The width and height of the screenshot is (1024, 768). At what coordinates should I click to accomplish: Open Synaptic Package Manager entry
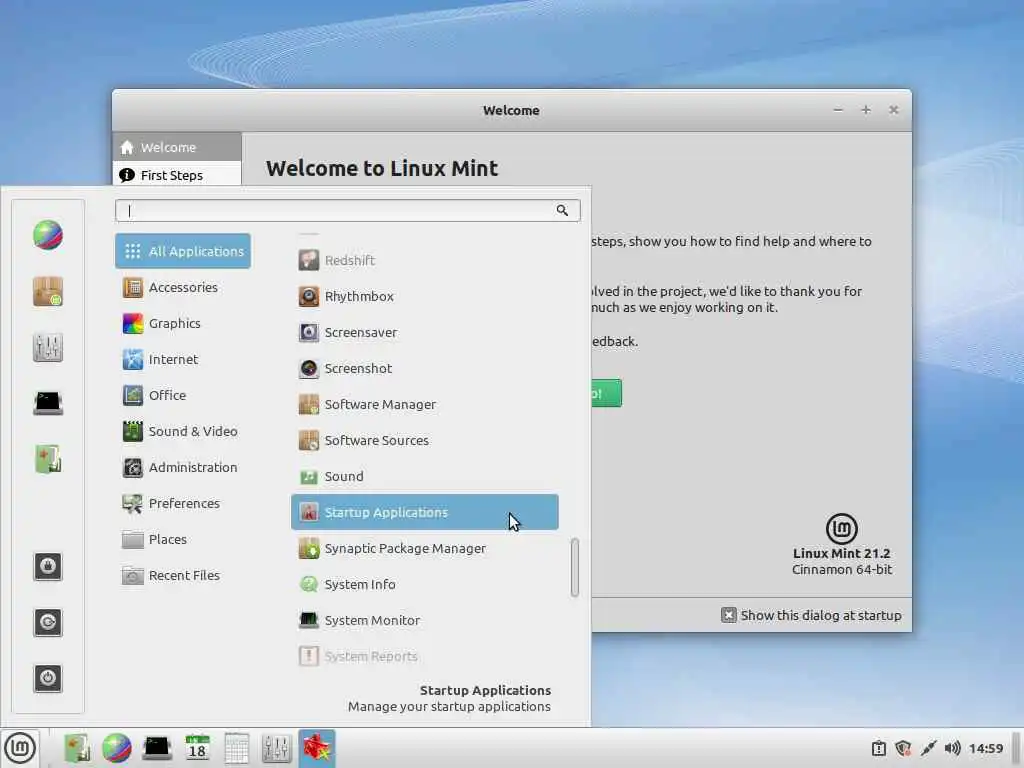point(424,549)
